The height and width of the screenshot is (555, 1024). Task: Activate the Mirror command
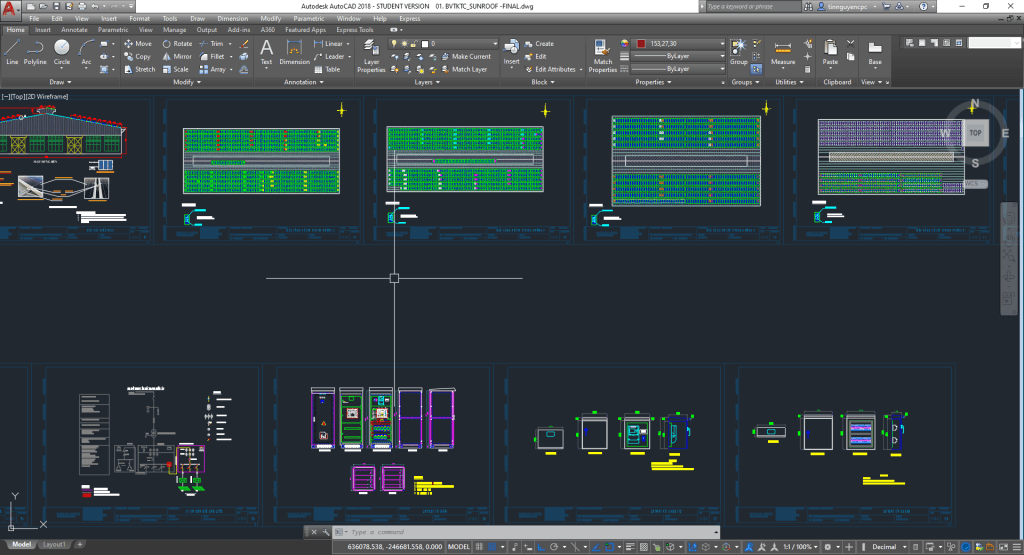[x=177, y=57]
